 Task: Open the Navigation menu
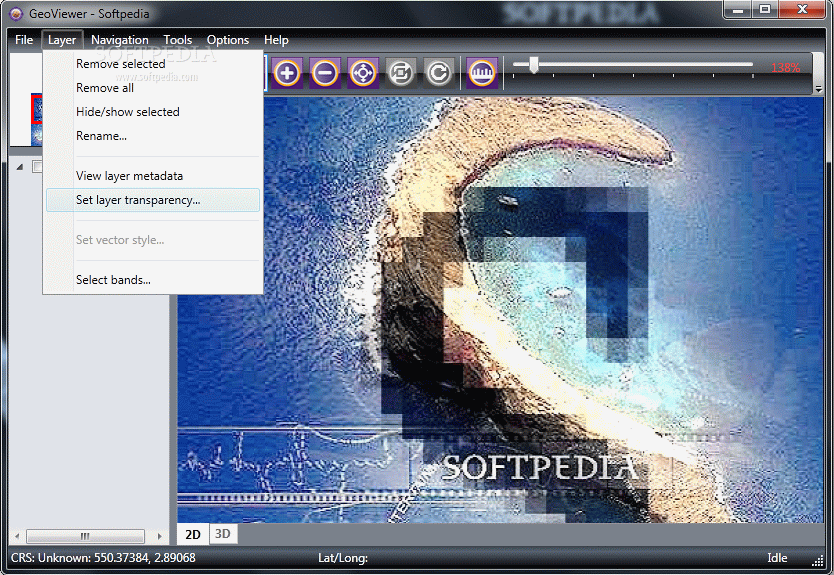[x=120, y=40]
